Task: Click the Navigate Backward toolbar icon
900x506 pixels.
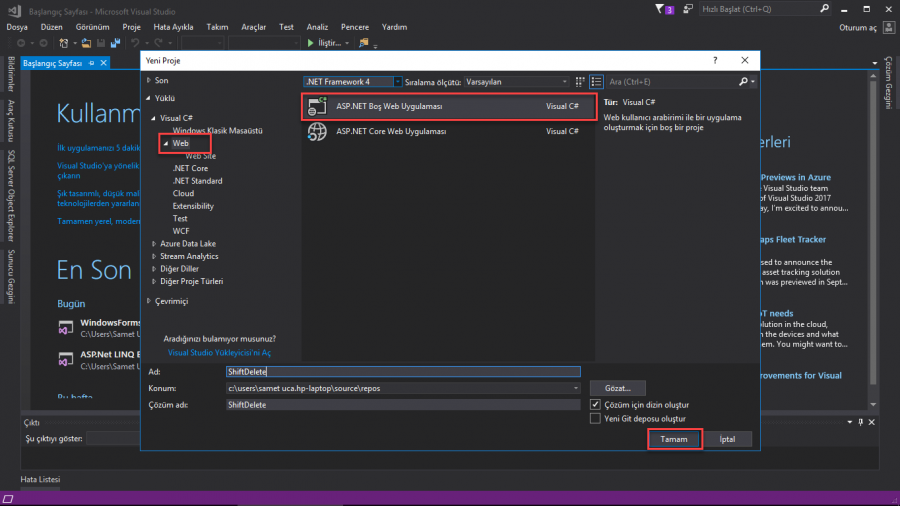Action: pos(21,43)
